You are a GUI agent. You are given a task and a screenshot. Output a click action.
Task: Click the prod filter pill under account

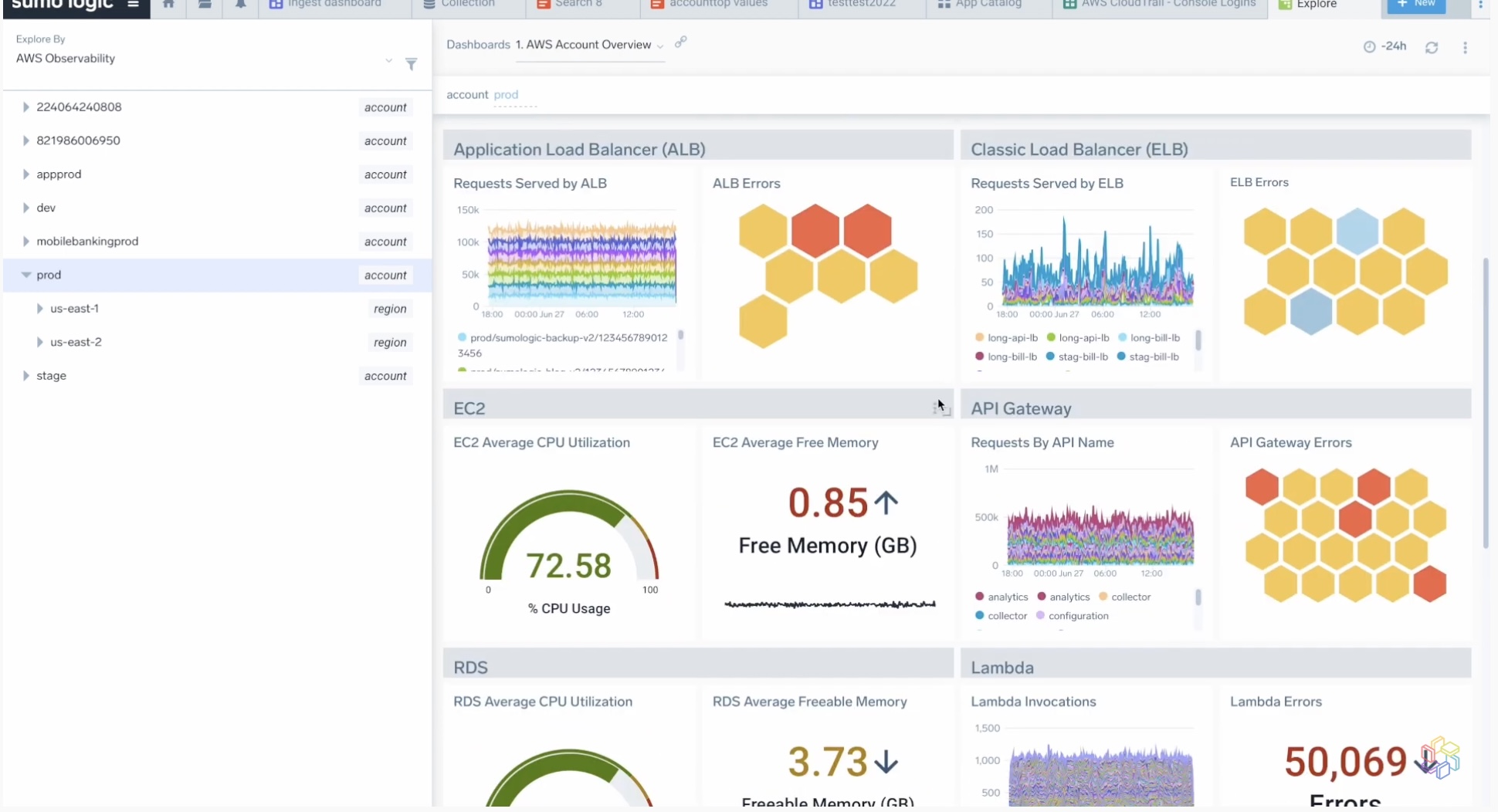[506, 95]
